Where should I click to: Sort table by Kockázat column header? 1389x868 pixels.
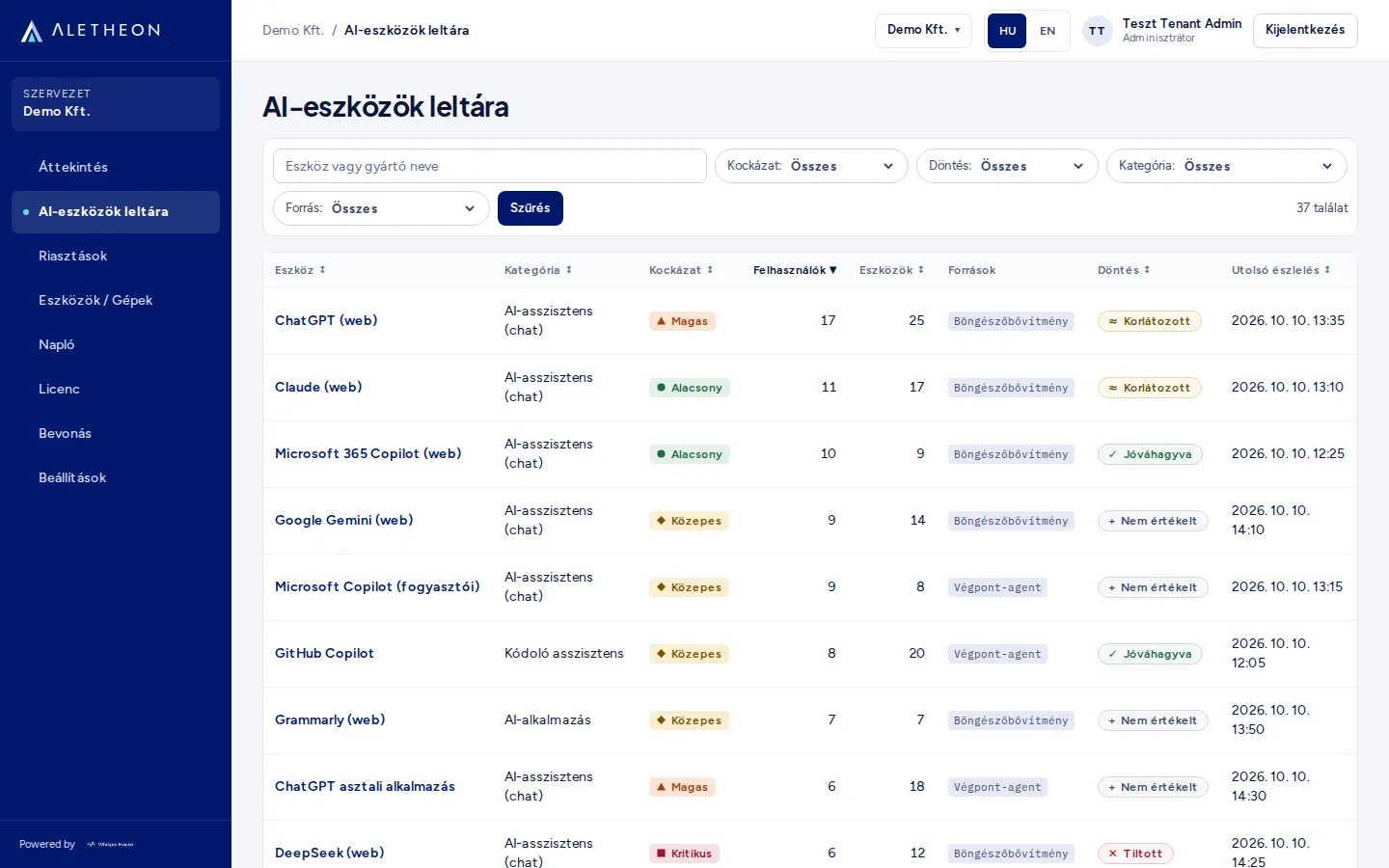681,270
